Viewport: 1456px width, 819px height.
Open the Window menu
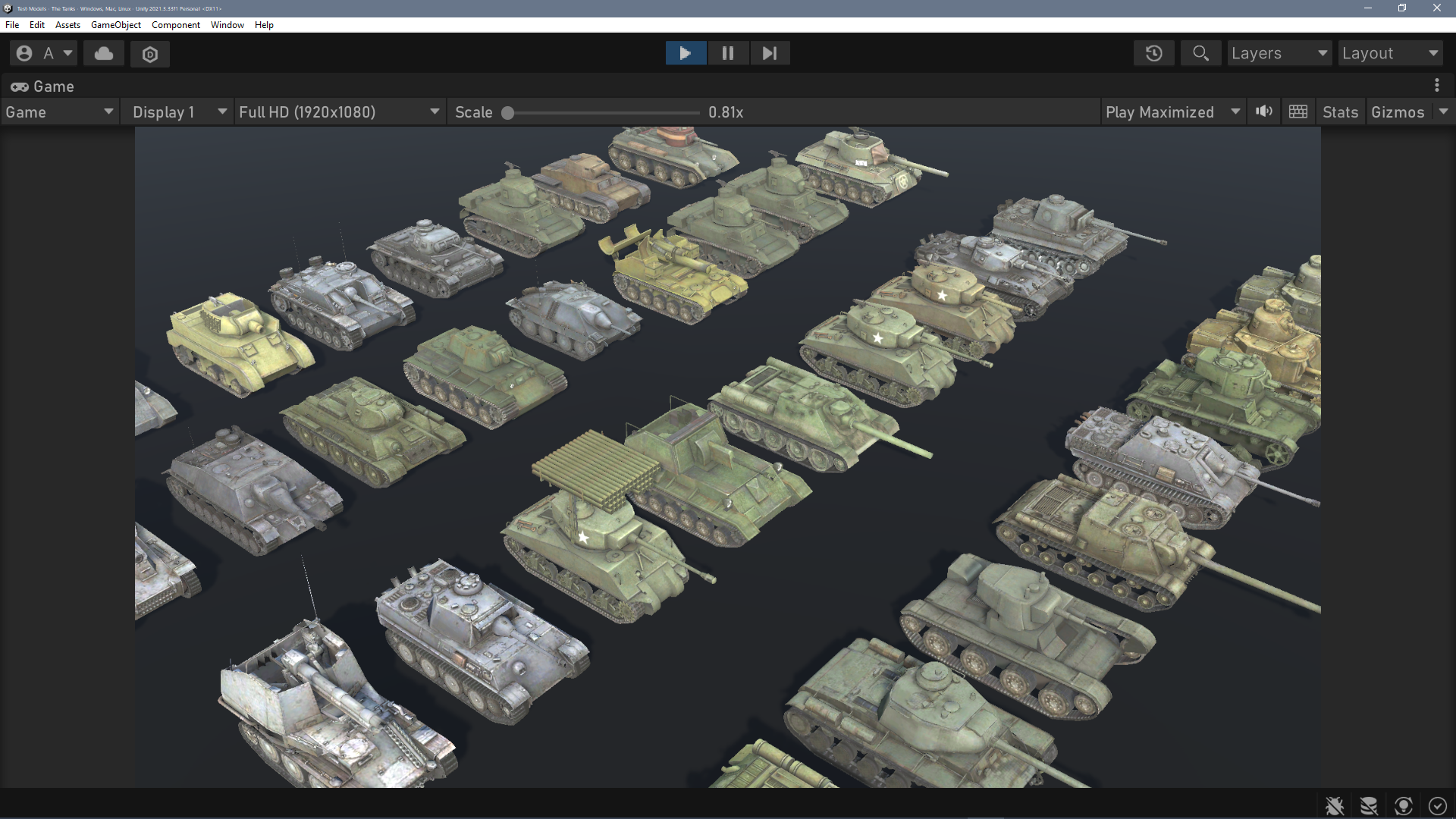227,25
